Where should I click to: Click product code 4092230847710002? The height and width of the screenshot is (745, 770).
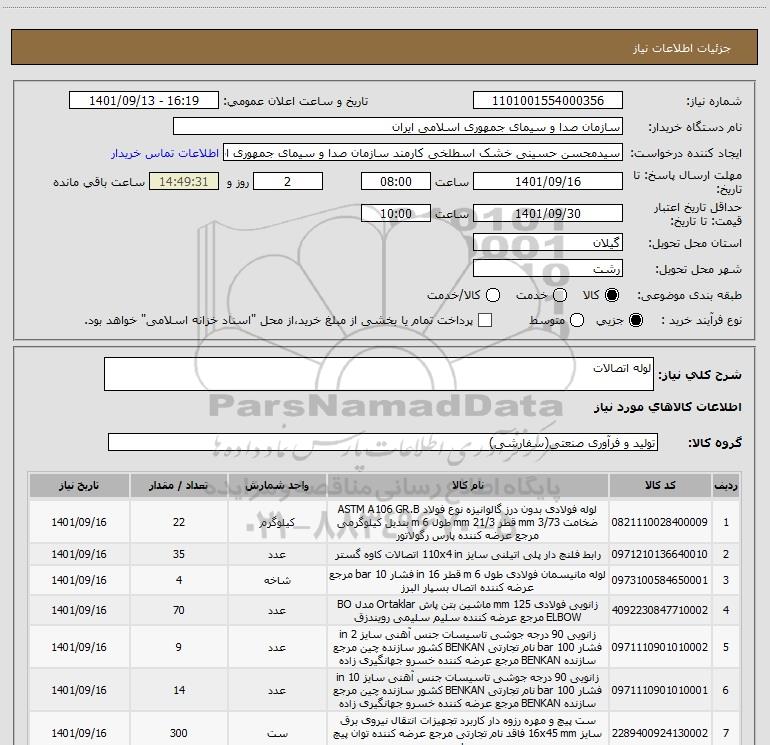coord(660,610)
